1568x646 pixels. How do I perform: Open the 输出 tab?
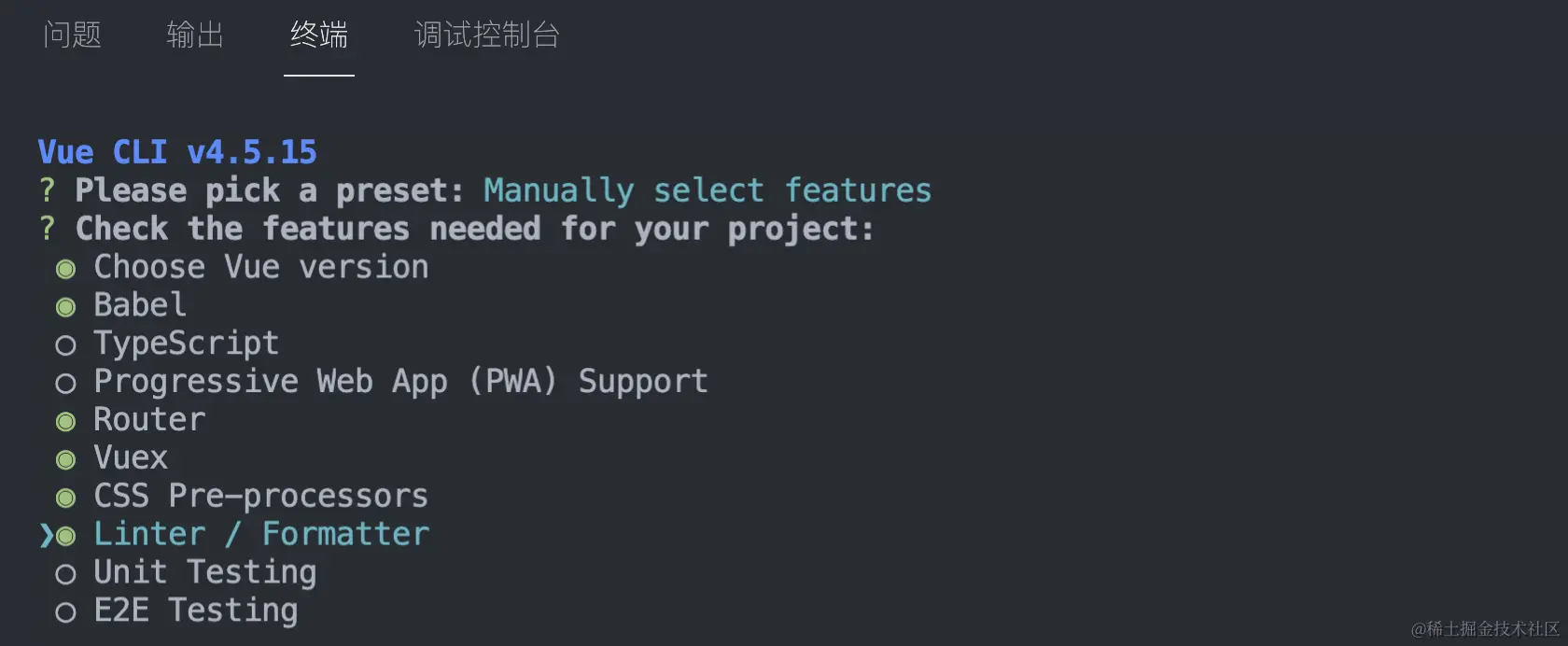tap(195, 35)
